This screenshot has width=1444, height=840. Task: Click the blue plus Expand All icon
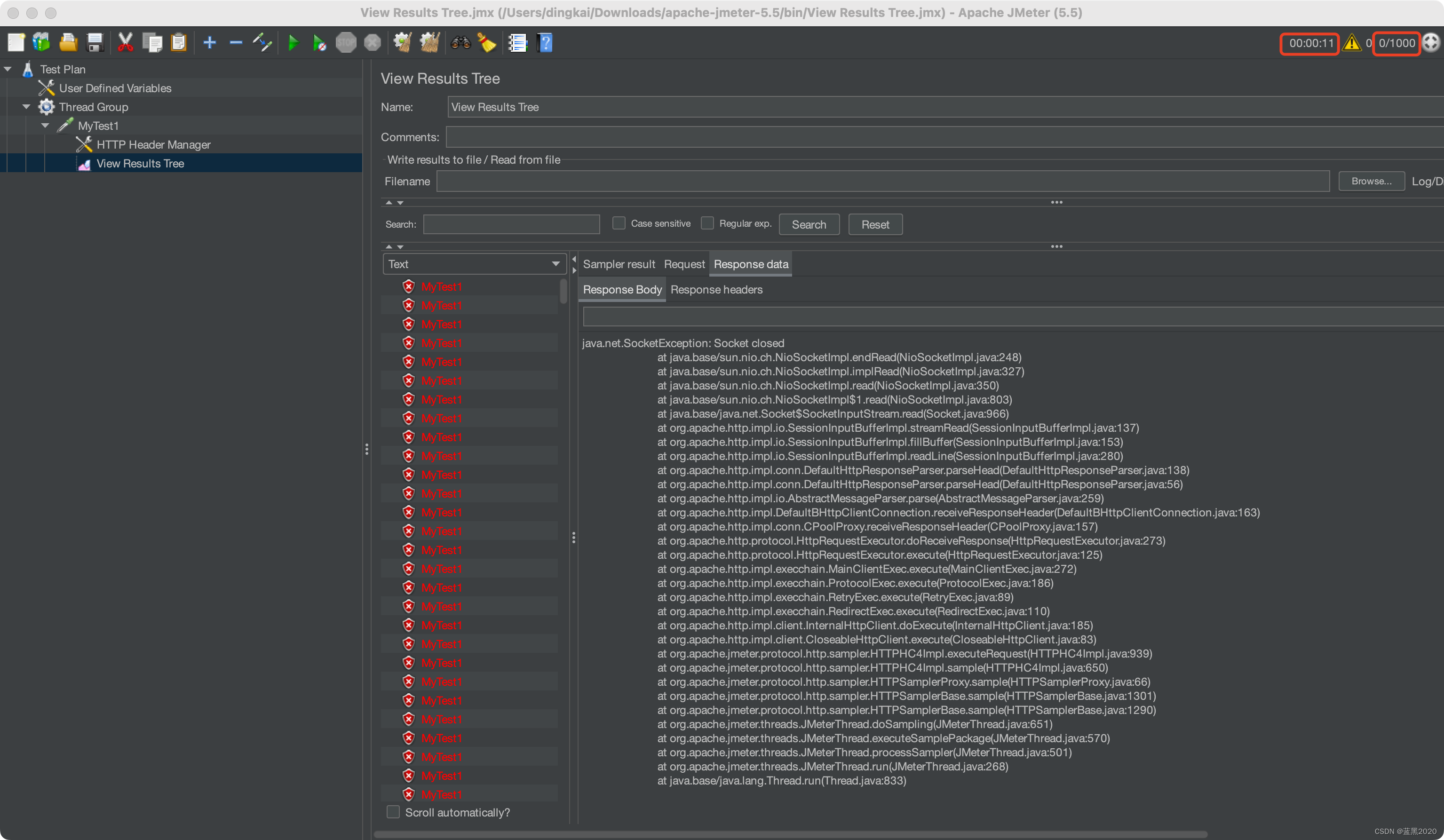[x=209, y=43]
